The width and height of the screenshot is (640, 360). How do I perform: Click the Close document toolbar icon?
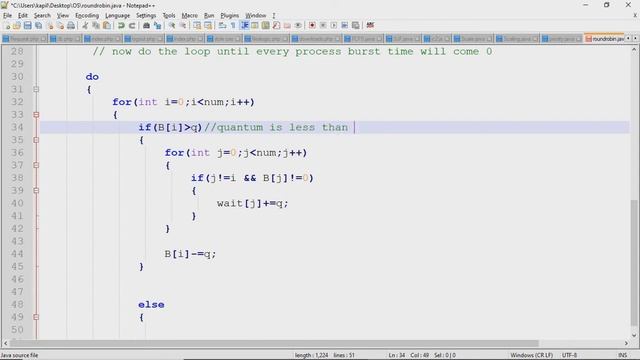click(50, 25)
